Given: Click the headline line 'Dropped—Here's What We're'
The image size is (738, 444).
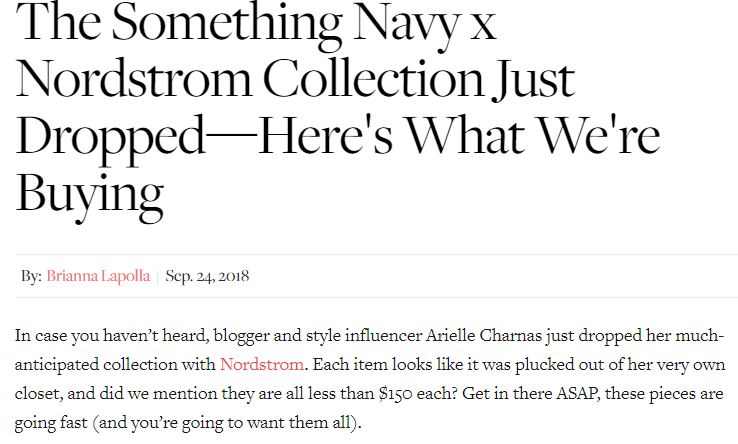Looking at the screenshot, I should tap(338, 136).
